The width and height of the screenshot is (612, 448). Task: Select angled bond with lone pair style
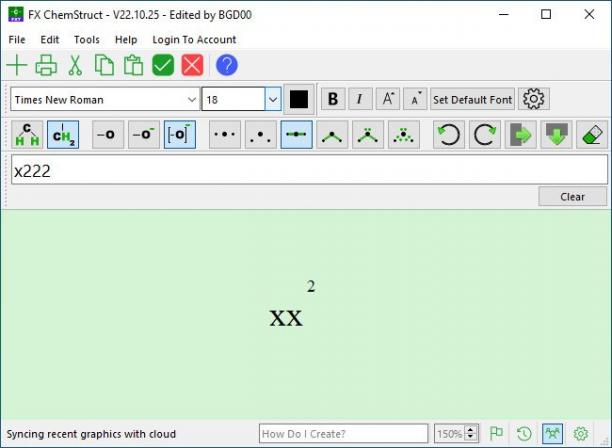tap(368, 135)
